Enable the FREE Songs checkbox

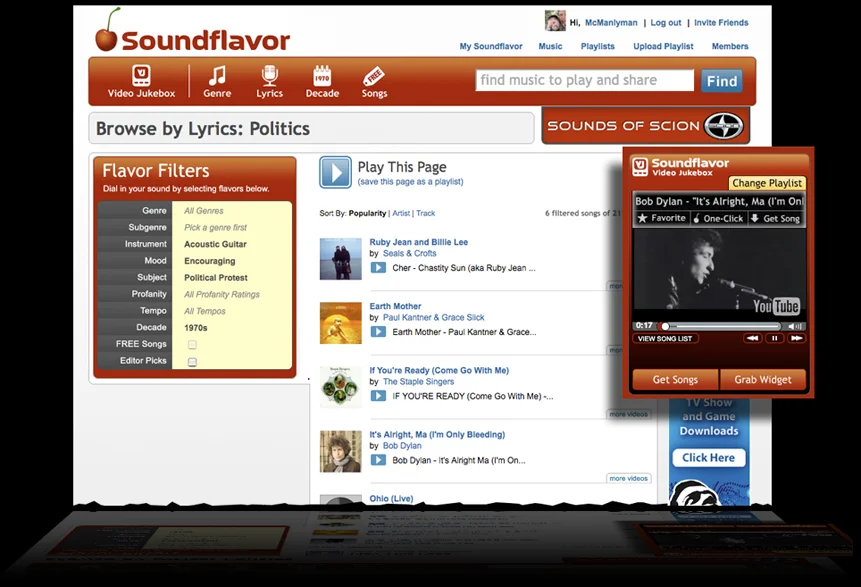[192, 345]
